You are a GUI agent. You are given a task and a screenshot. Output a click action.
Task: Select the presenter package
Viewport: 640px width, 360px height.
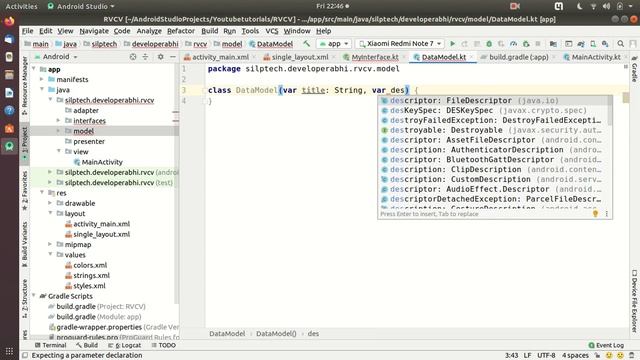pyautogui.click(x=89, y=141)
